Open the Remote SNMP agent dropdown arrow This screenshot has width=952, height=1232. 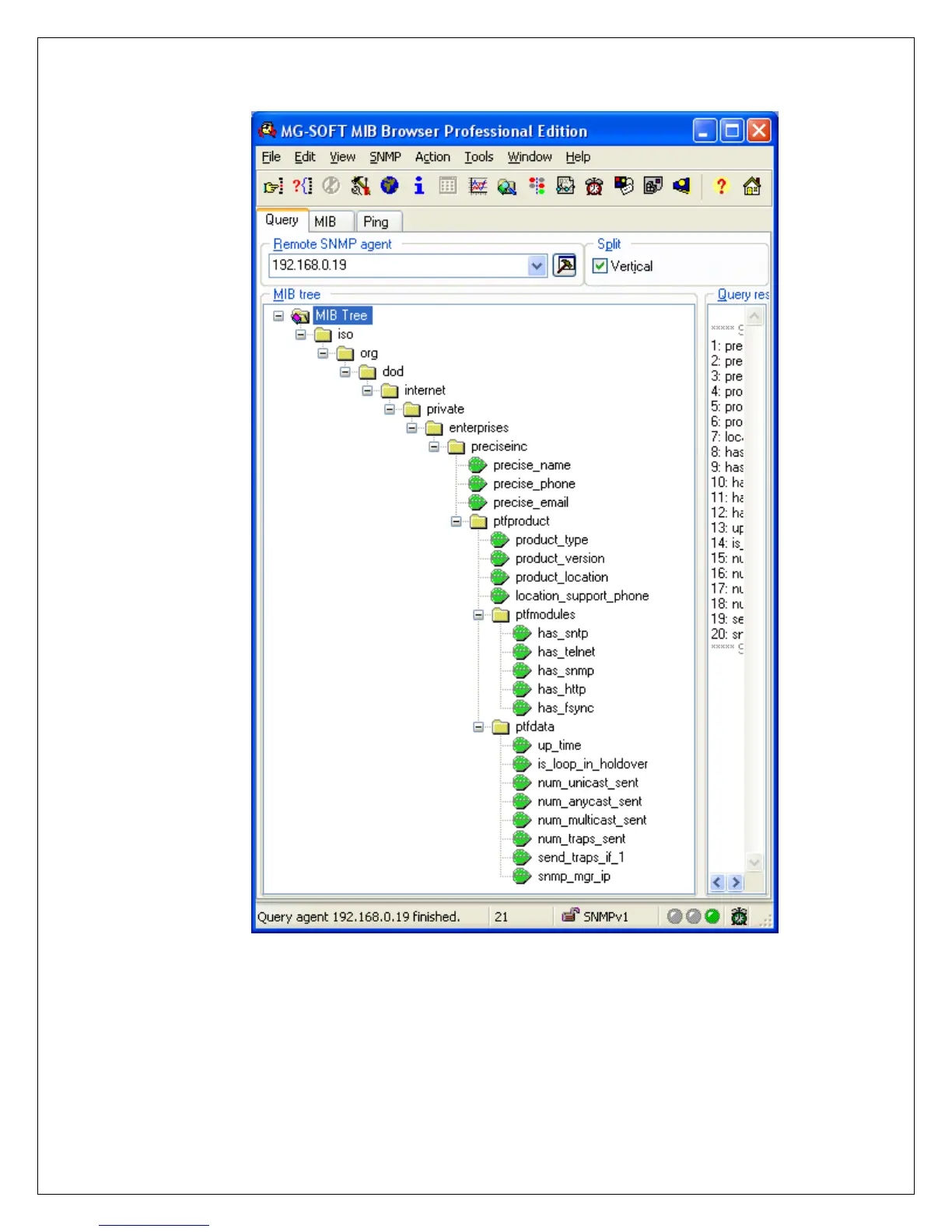coord(537,265)
